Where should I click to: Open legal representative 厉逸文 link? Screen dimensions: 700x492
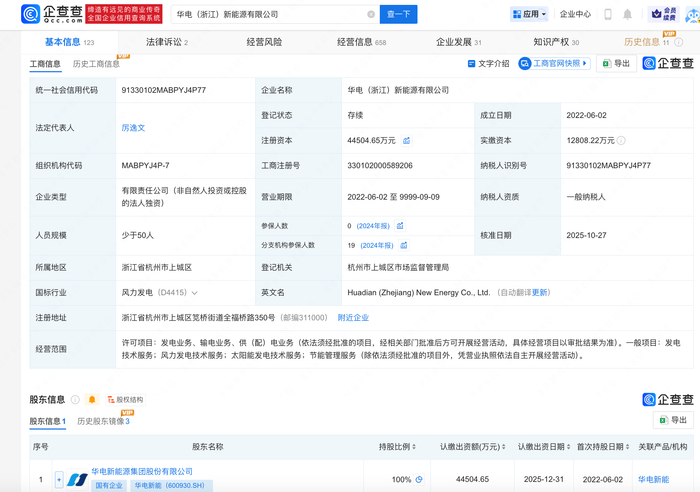click(133, 128)
